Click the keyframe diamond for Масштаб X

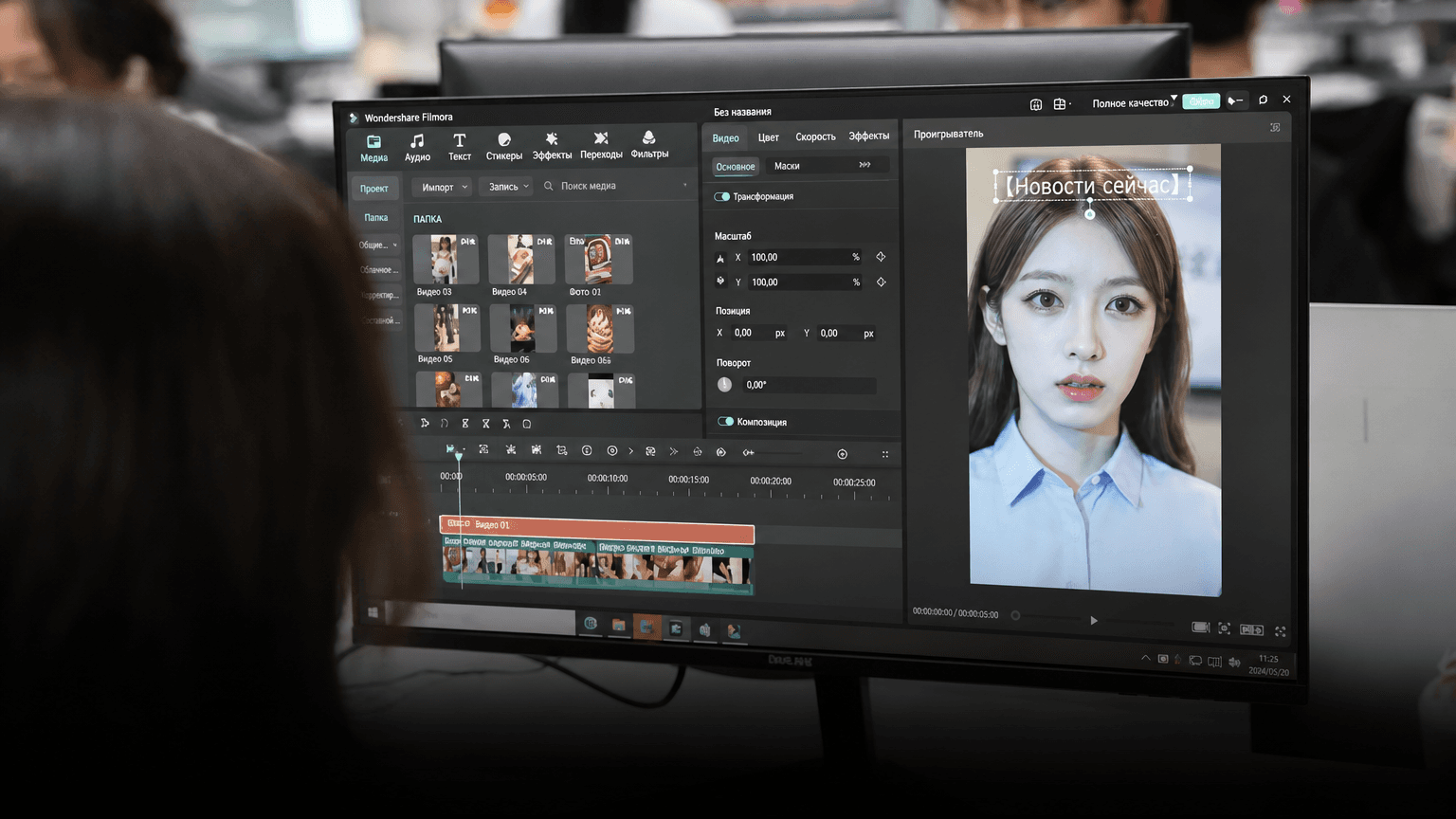[x=881, y=257]
